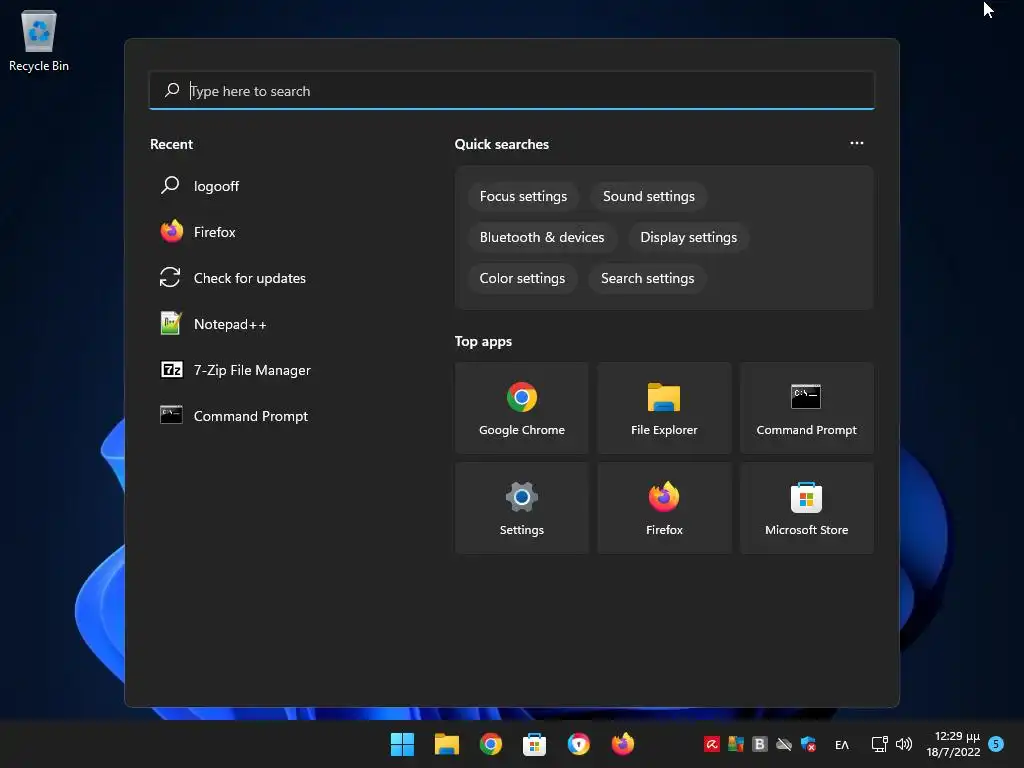Click the Avira tray icon
This screenshot has height=768, width=1024.
click(712, 744)
